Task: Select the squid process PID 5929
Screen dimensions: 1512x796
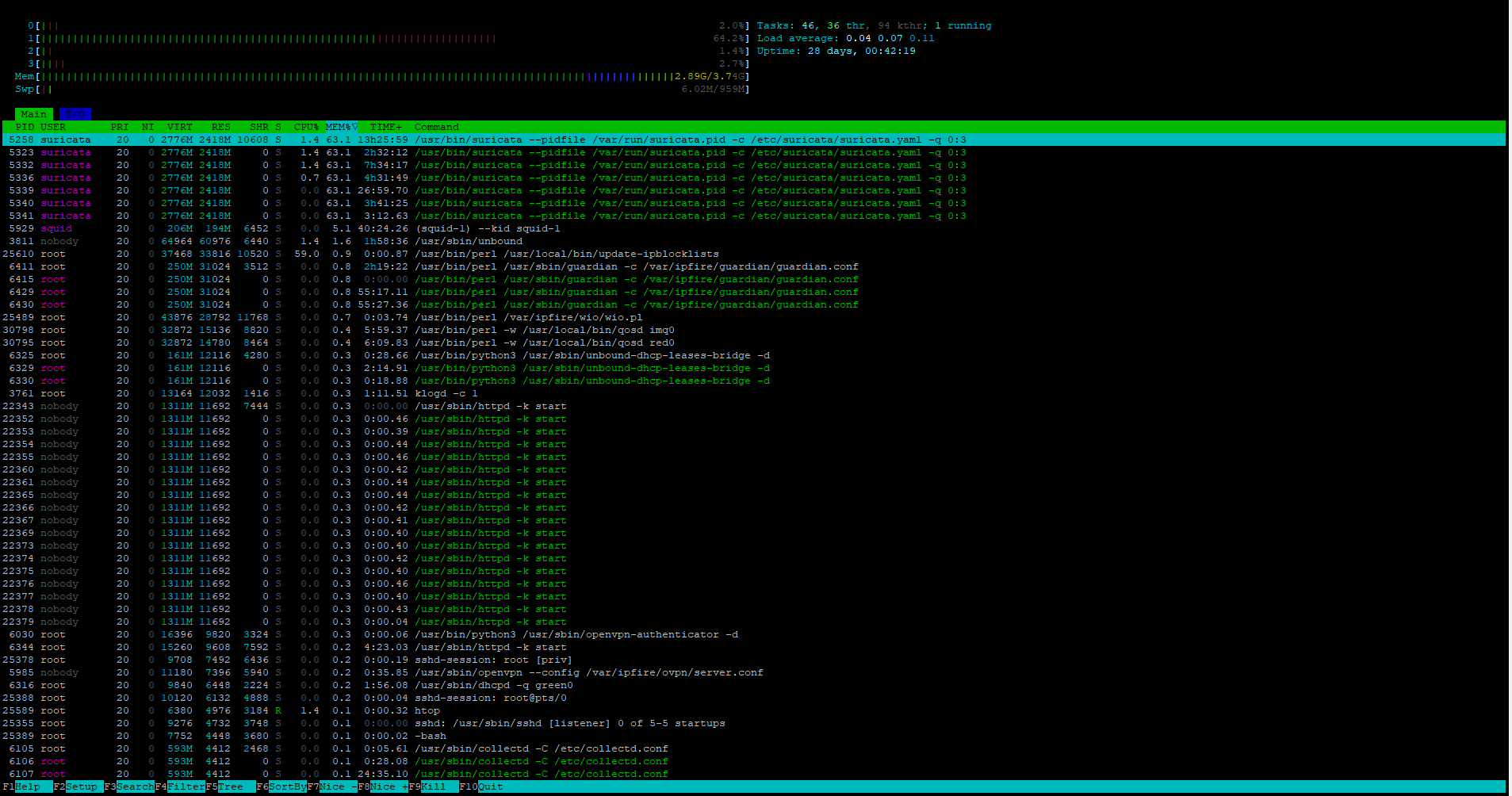Action: [x=754, y=228]
